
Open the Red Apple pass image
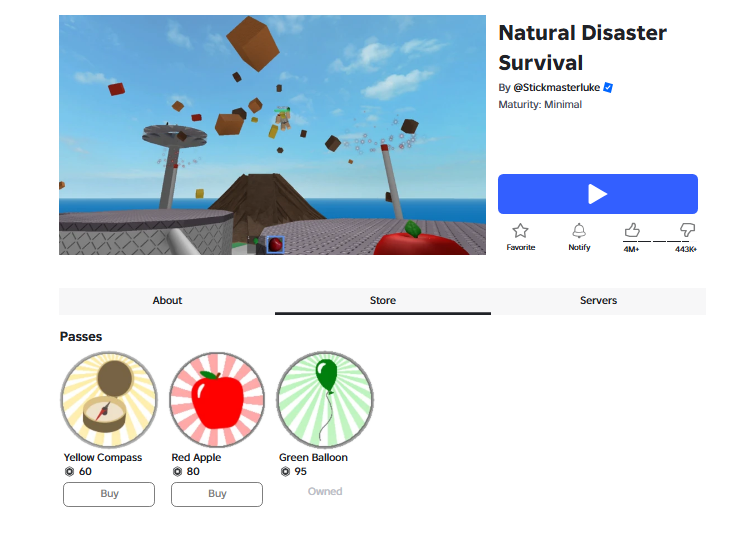click(x=217, y=400)
